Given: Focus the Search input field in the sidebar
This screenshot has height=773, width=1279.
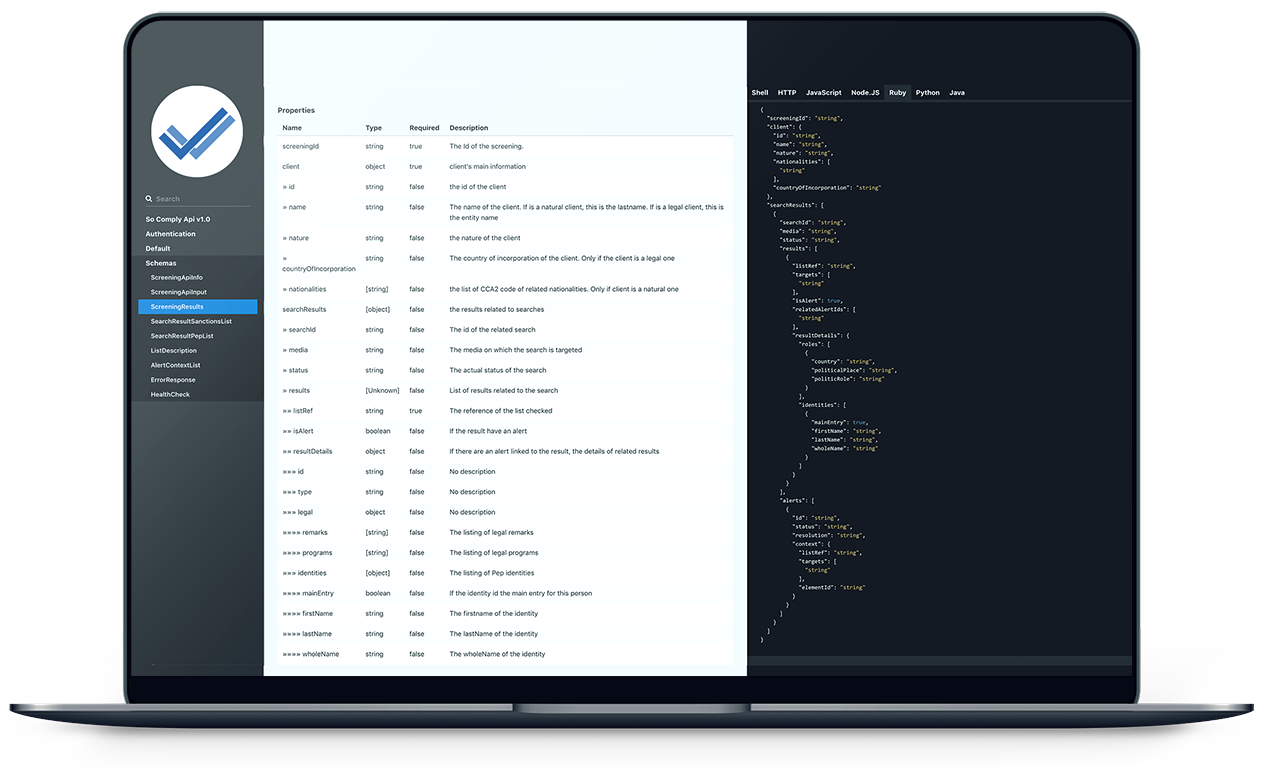Looking at the screenshot, I should [x=198, y=199].
